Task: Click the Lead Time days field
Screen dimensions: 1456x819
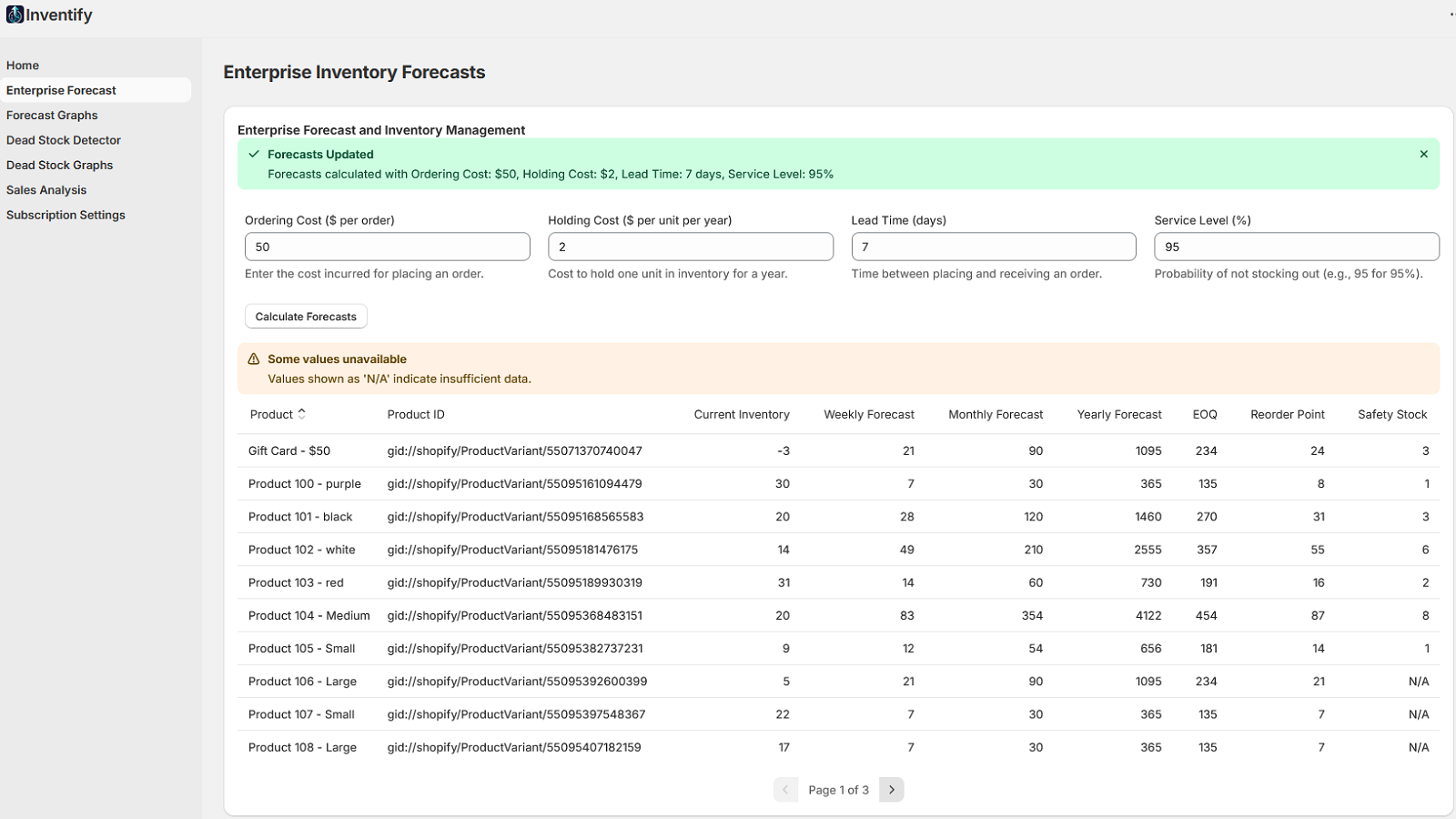Action: (993, 246)
